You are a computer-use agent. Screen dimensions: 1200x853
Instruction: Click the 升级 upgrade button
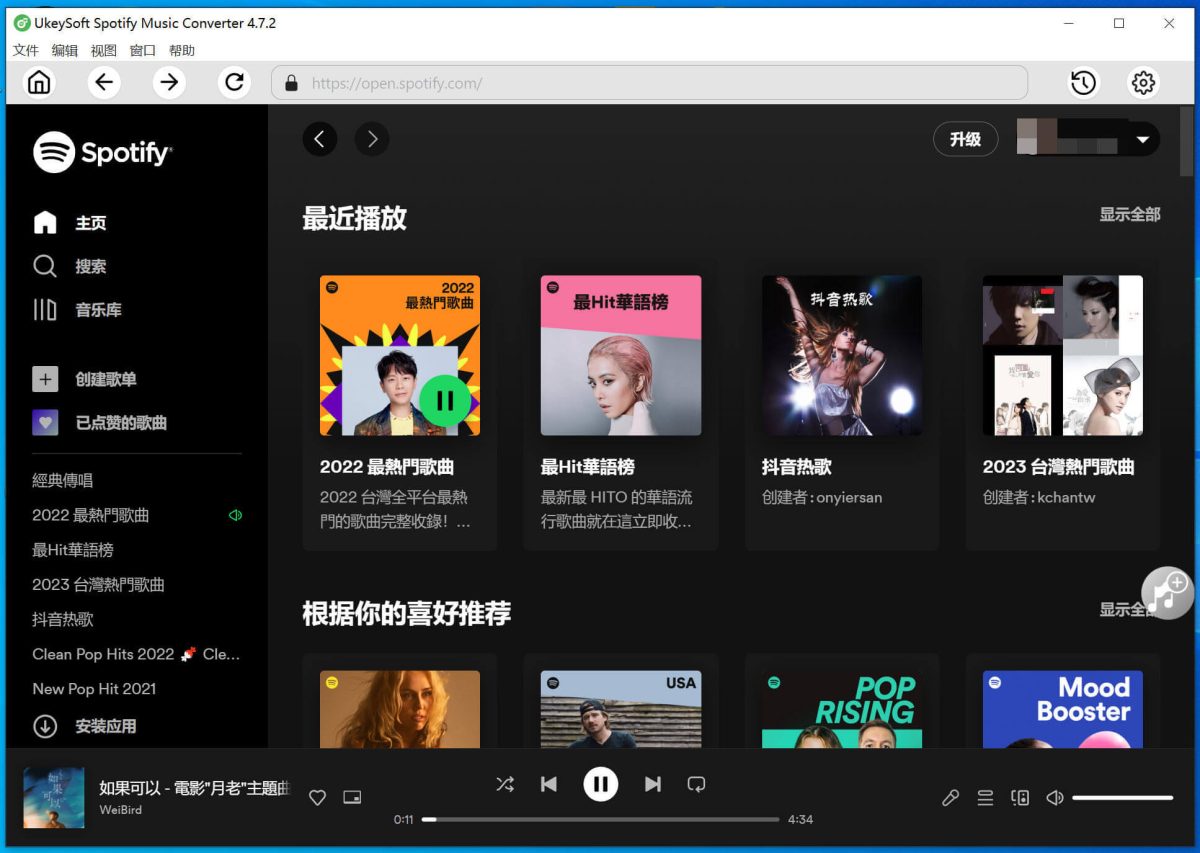coord(966,139)
